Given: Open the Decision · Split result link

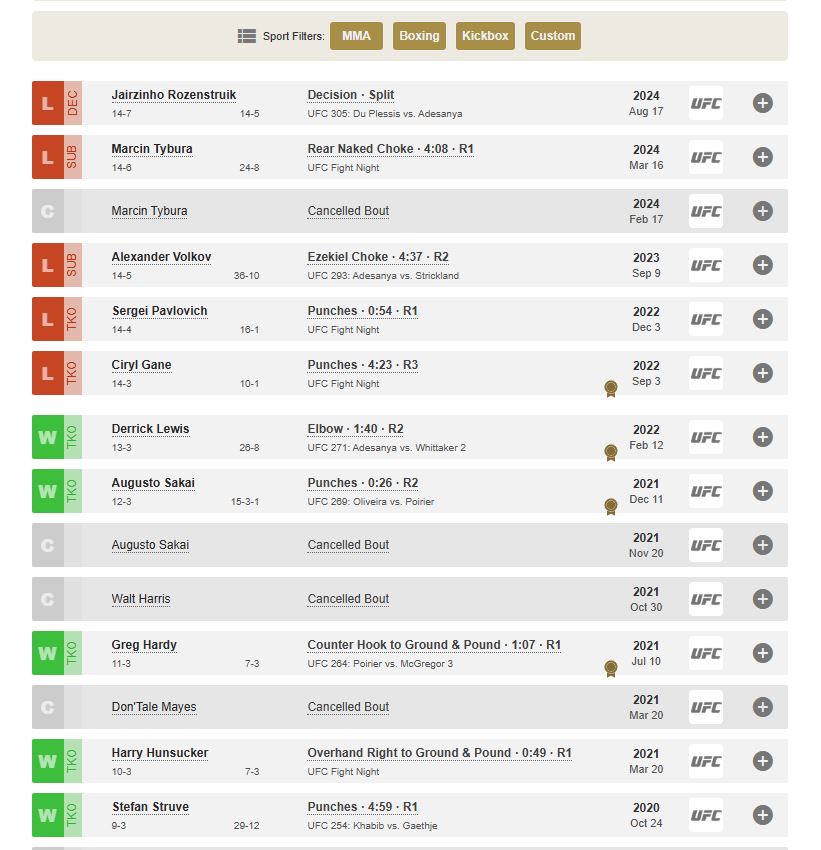Looking at the screenshot, I should click(351, 95).
